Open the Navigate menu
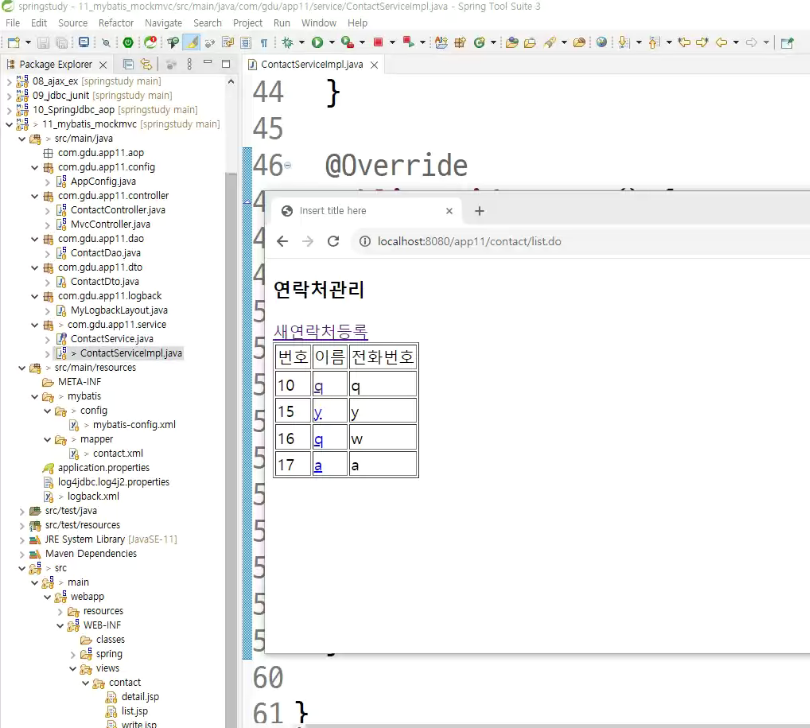The width and height of the screenshot is (810, 728). click(163, 23)
